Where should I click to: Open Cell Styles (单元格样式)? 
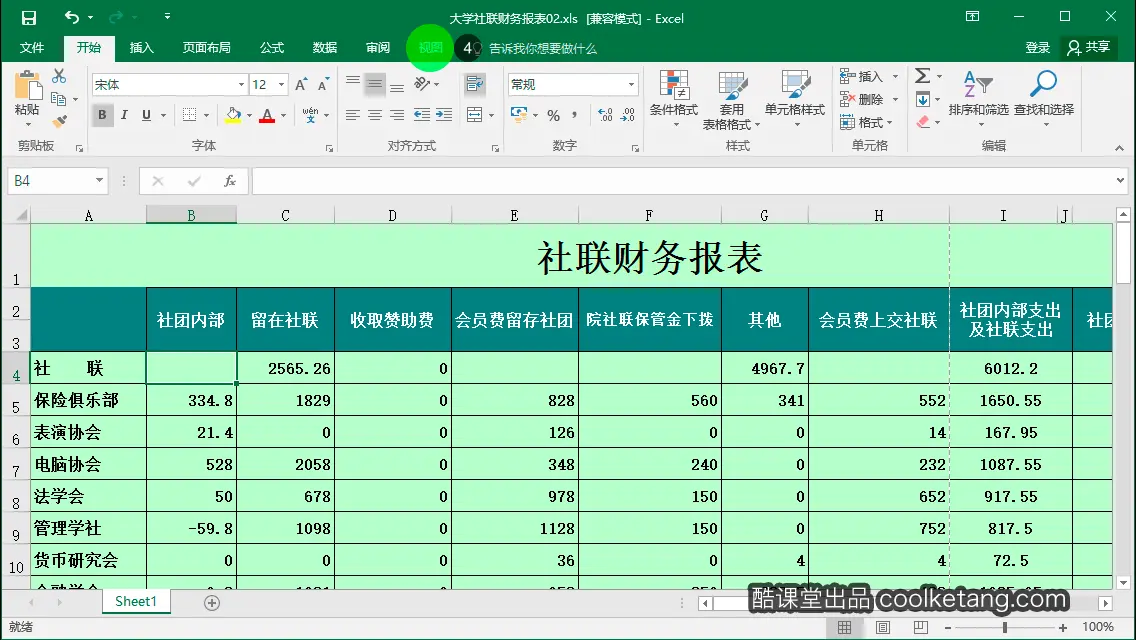point(795,99)
